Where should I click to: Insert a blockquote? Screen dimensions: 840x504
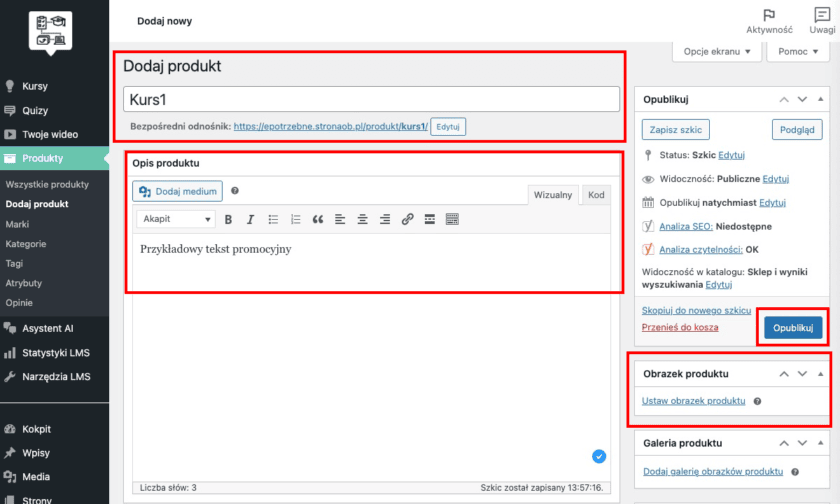click(x=318, y=219)
